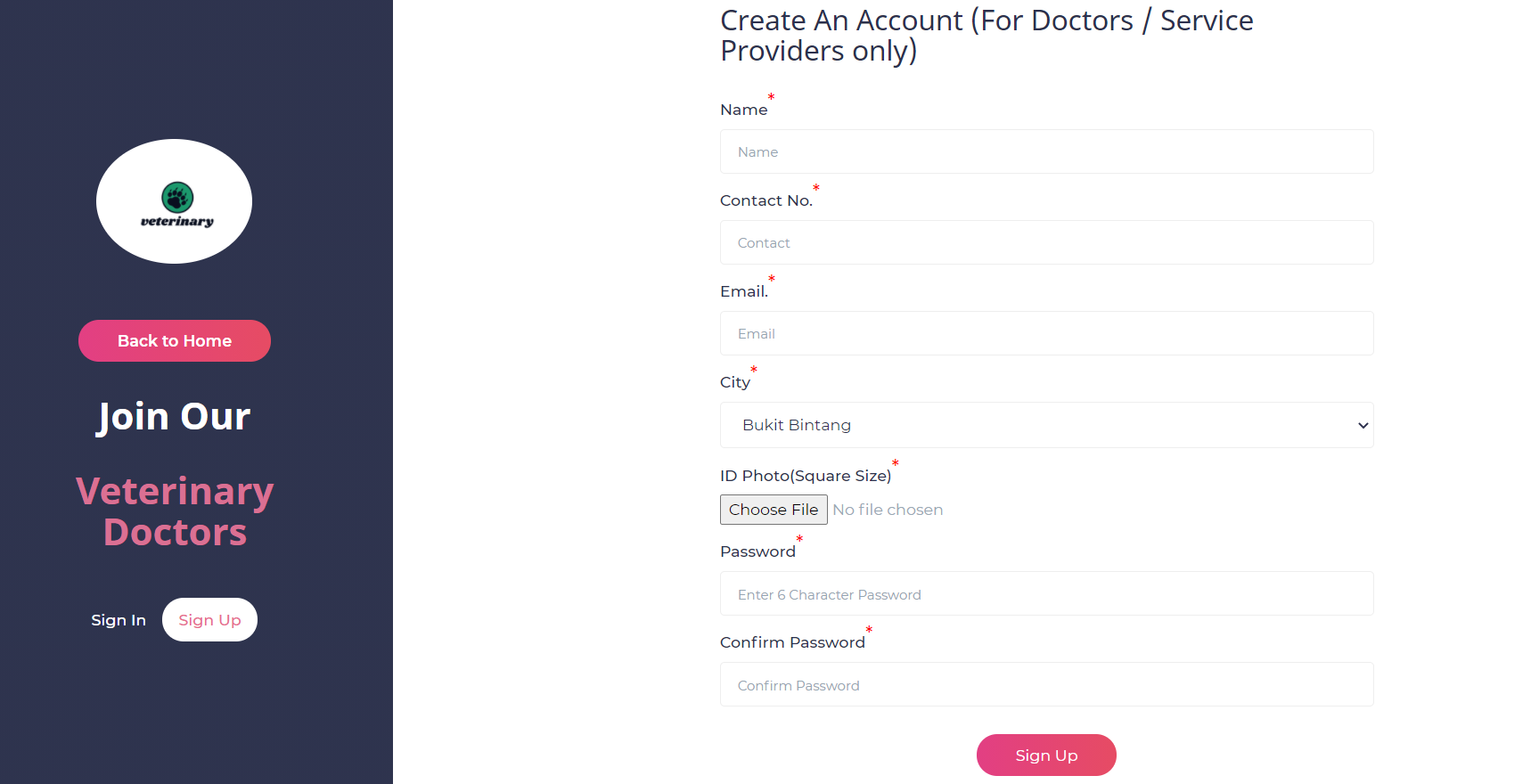Click the Password entry field
Screen dimensions: 1539x784
(x=1046, y=593)
